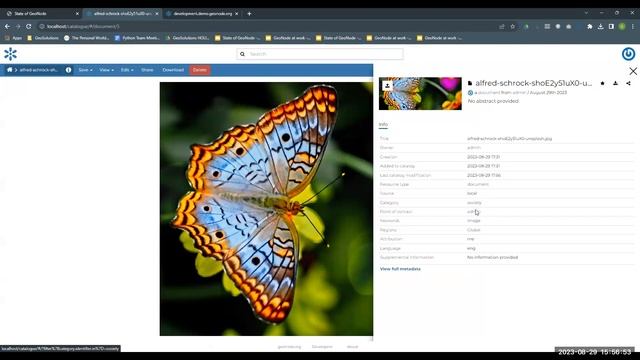Open View full metadata link
The width and height of the screenshot is (640, 360).
(400, 269)
